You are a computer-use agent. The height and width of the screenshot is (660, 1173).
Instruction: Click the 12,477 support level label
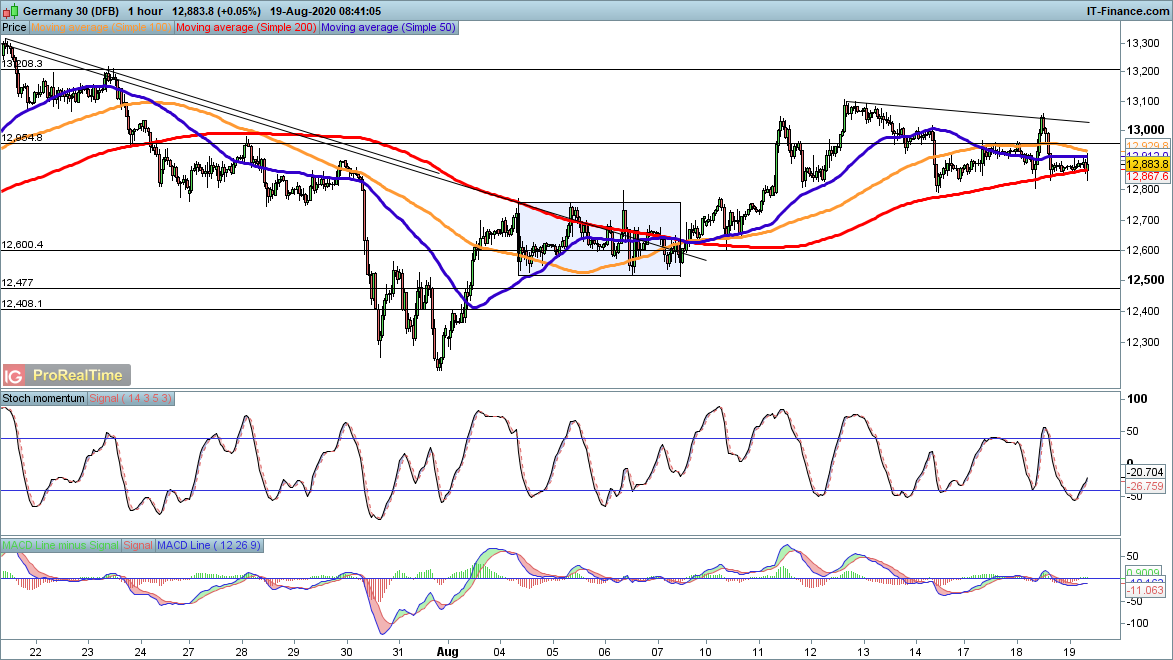coord(17,283)
